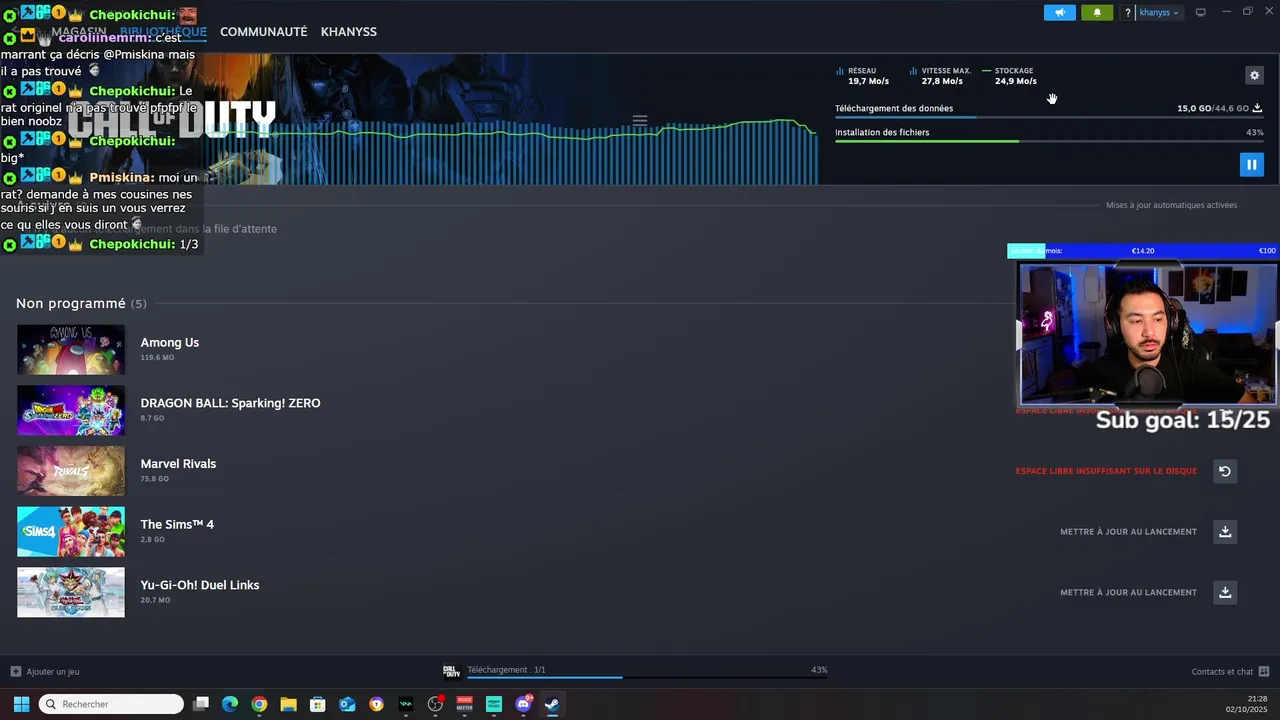Viewport: 1280px width, 720px height.
Task: Open the KHANYSS profile menu
Action: point(348,32)
